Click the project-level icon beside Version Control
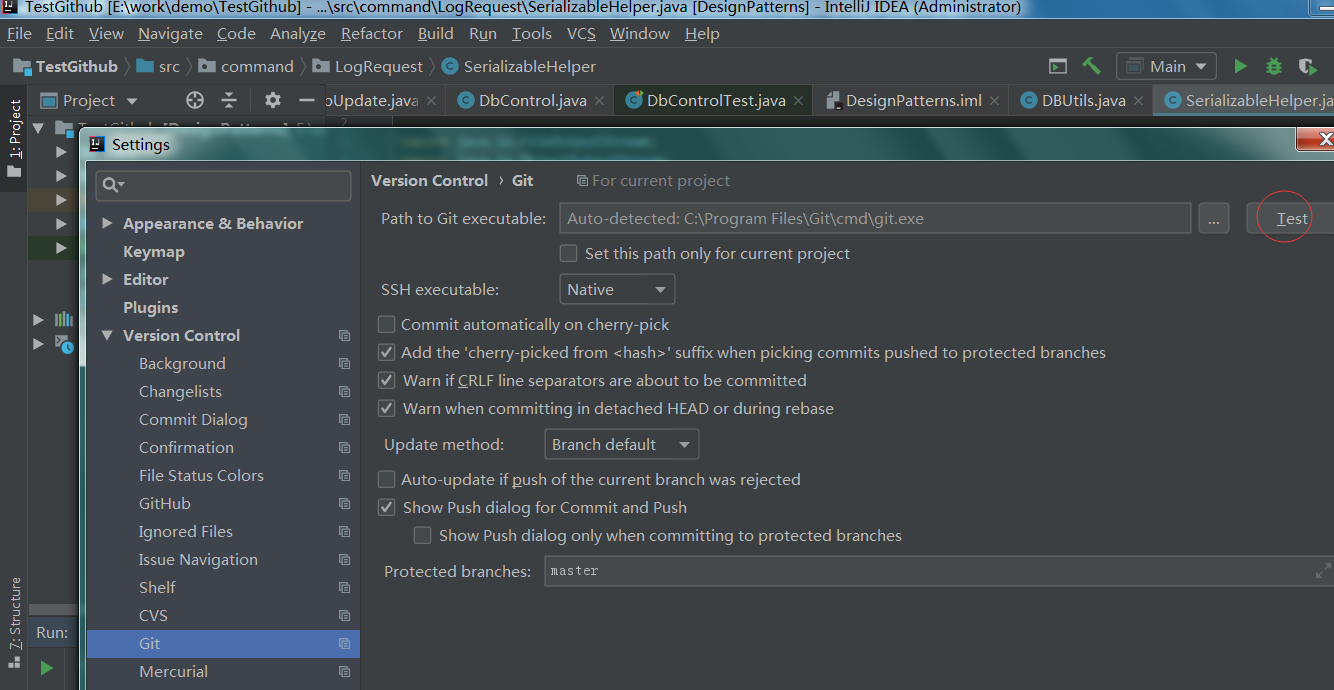The height and width of the screenshot is (690, 1334). tap(344, 336)
